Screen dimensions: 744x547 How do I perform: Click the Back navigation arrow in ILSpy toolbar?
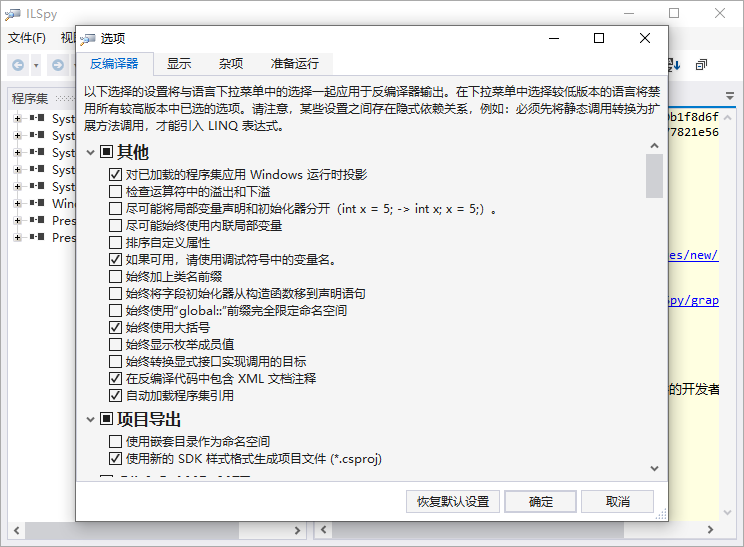(18, 65)
